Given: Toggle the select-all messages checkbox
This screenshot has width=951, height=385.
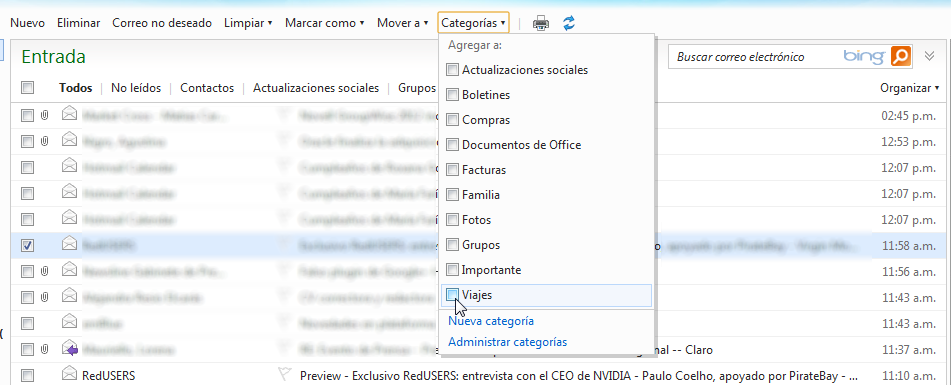Looking at the screenshot, I should pos(27,88).
